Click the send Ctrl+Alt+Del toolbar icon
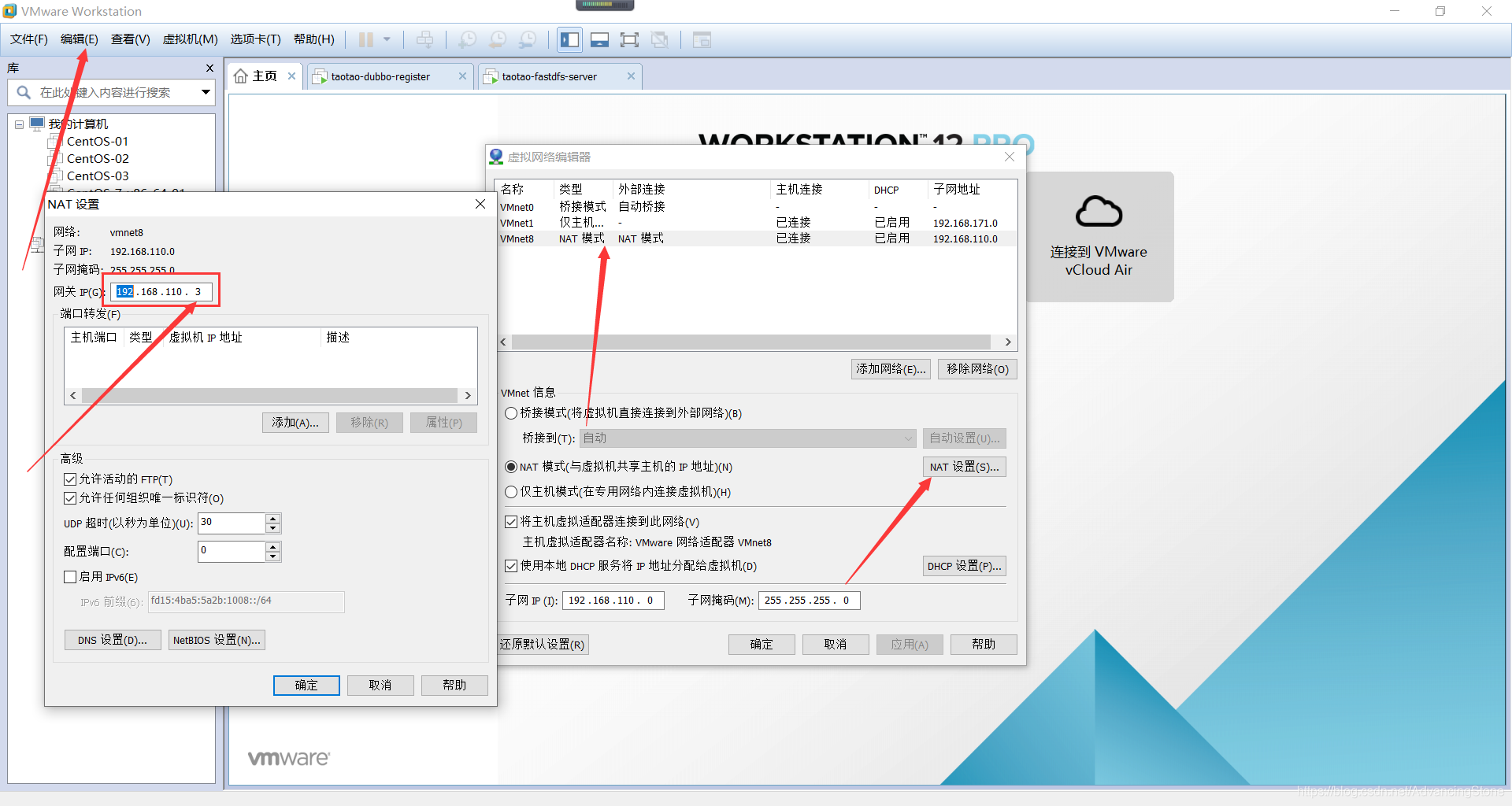Screen dimensions: 1512x806 424,39
